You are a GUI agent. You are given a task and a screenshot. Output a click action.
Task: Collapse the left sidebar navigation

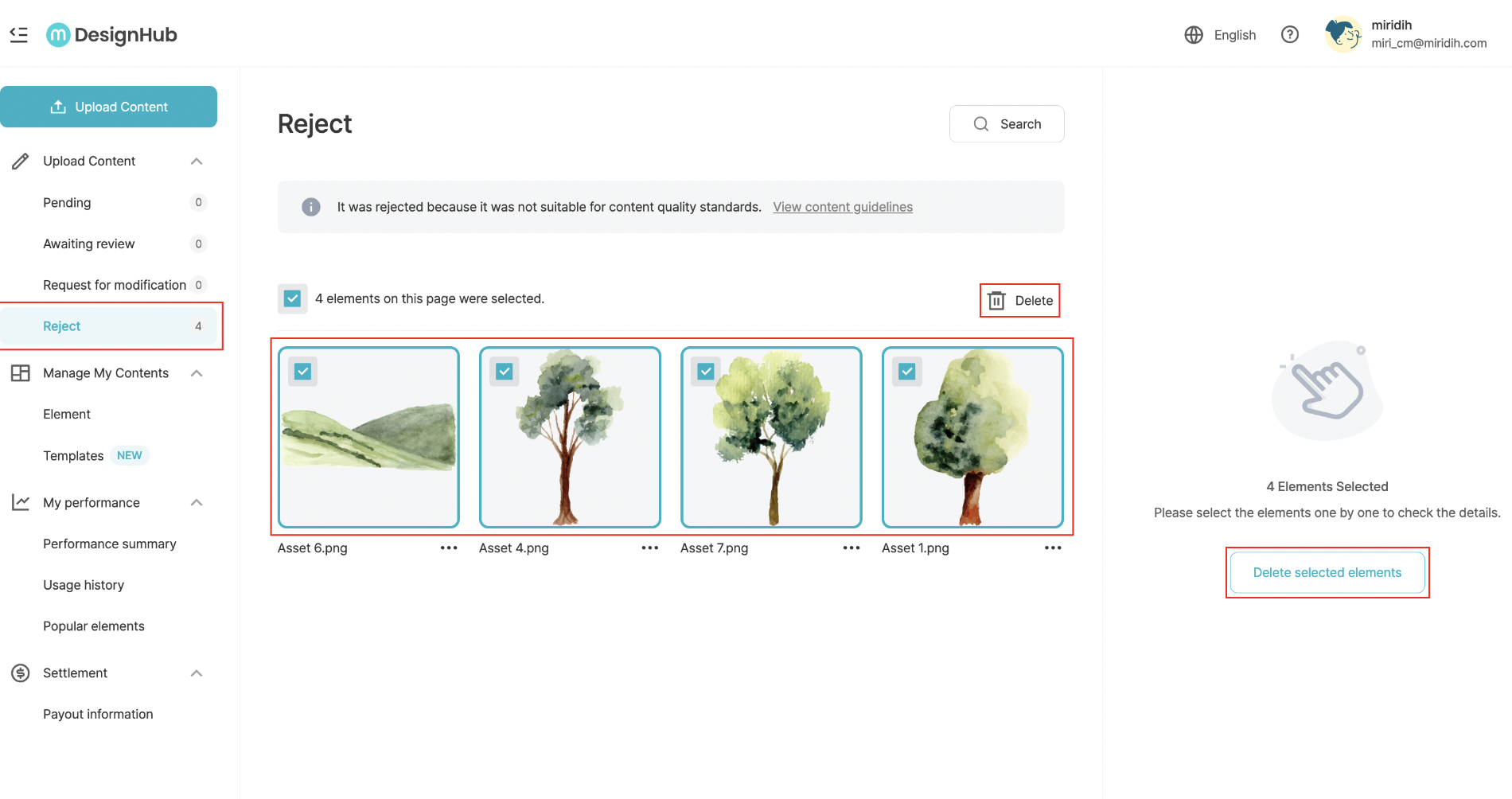pyautogui.click(x=19, y=34)
